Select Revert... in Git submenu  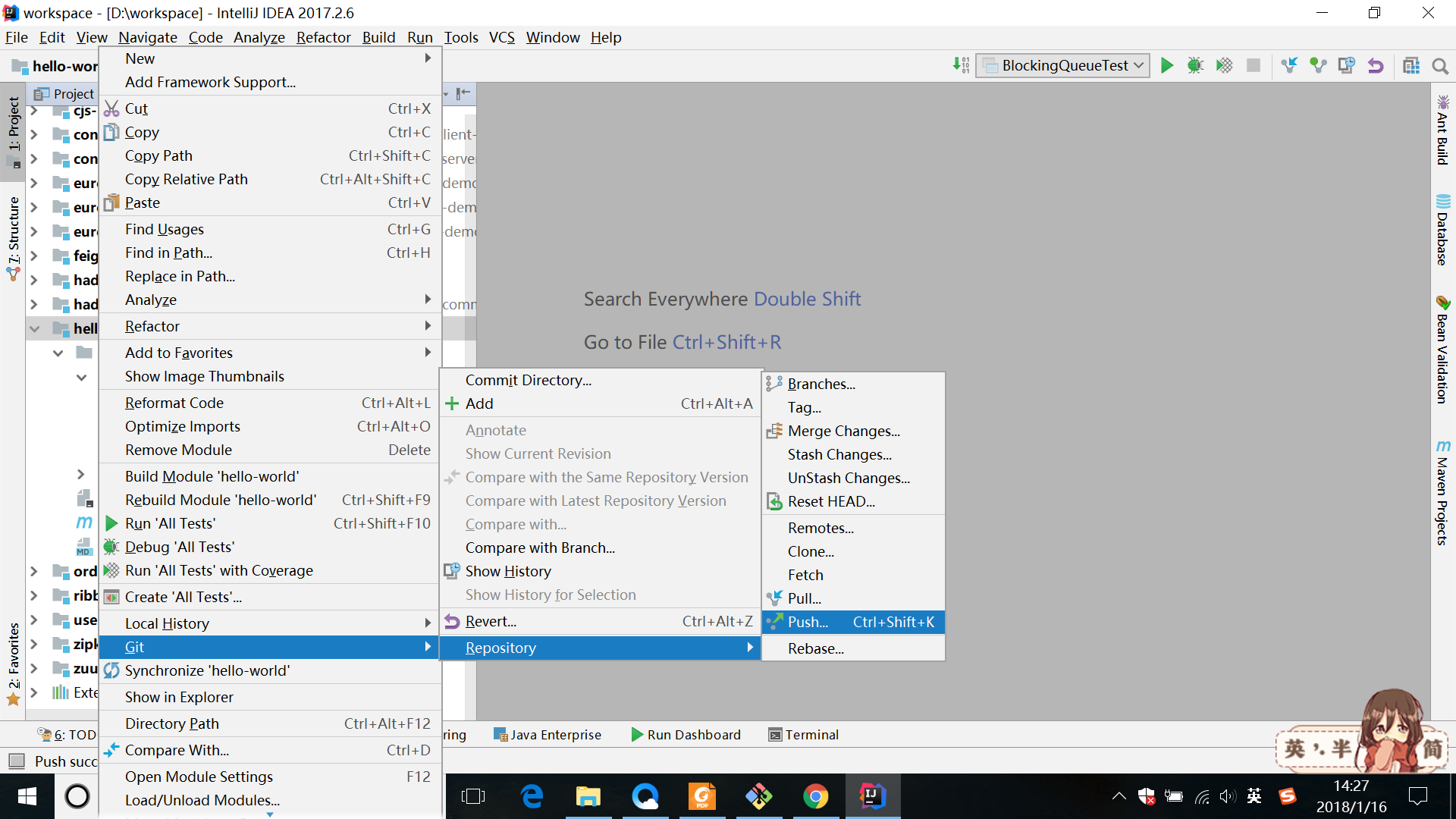(600, 622)
